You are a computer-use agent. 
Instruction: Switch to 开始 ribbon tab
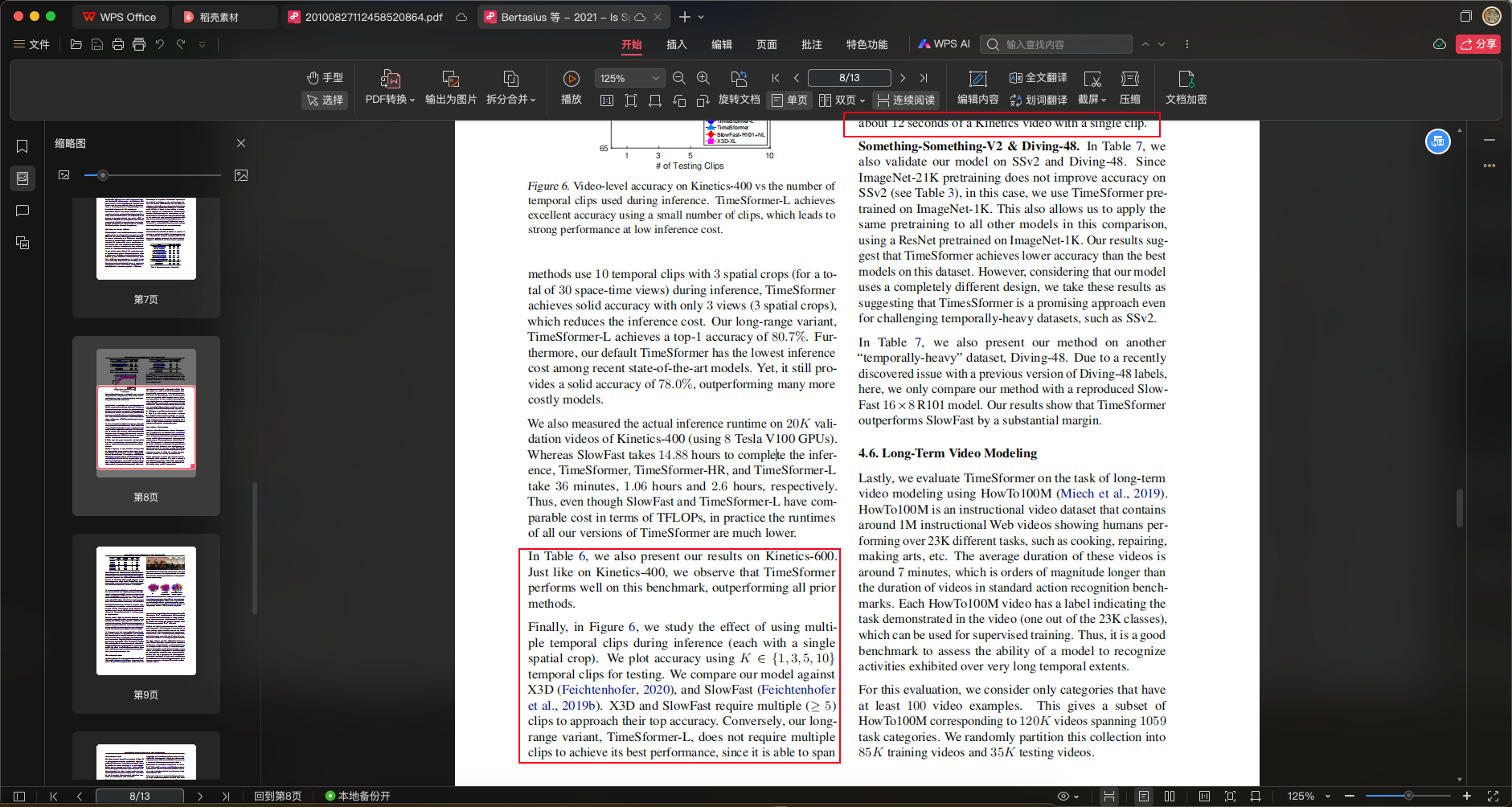coord(632,44)
